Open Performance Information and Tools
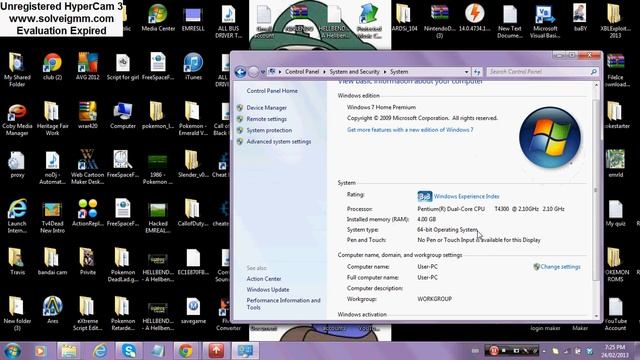This screenshot has height=360, width=640. (x=283, y=304)
